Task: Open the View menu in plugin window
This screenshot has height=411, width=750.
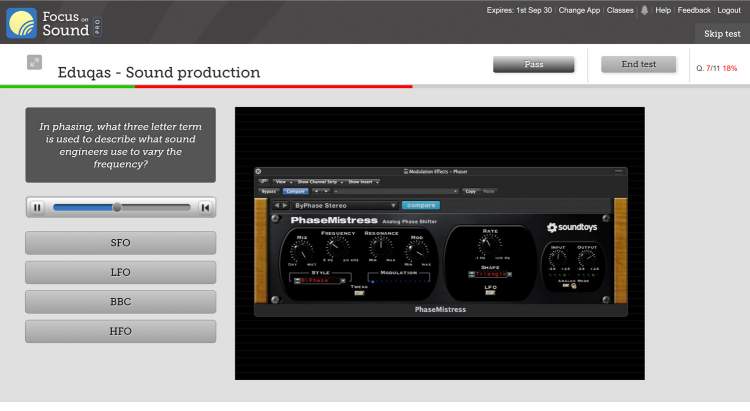Action: [283, 182]
